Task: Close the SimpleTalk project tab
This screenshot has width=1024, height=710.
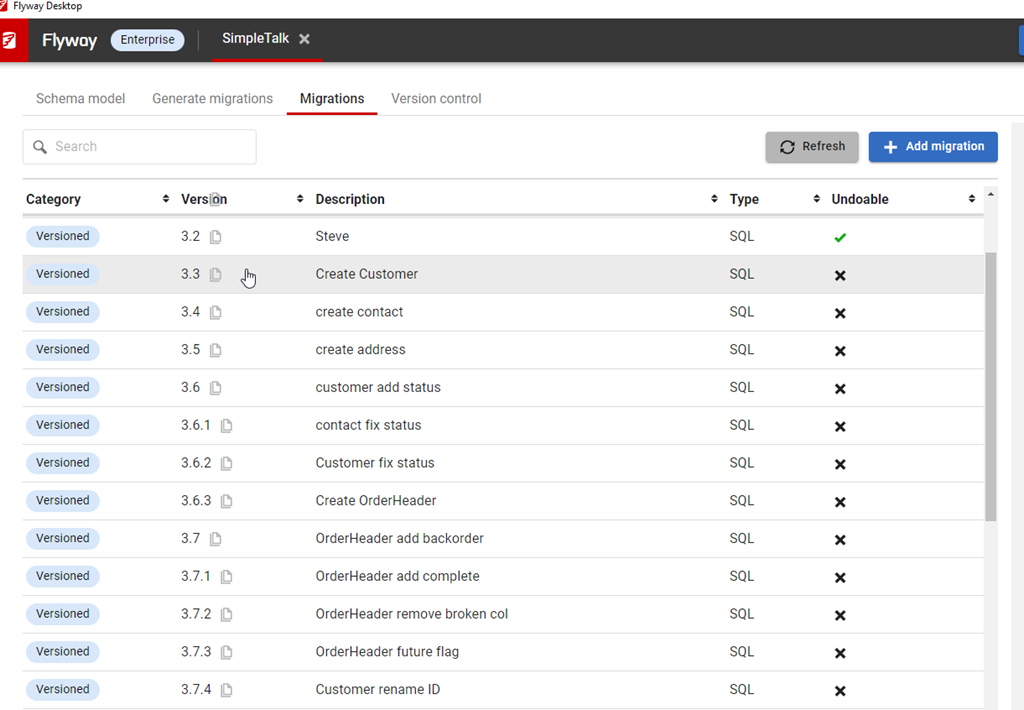Action: [304, 39]
